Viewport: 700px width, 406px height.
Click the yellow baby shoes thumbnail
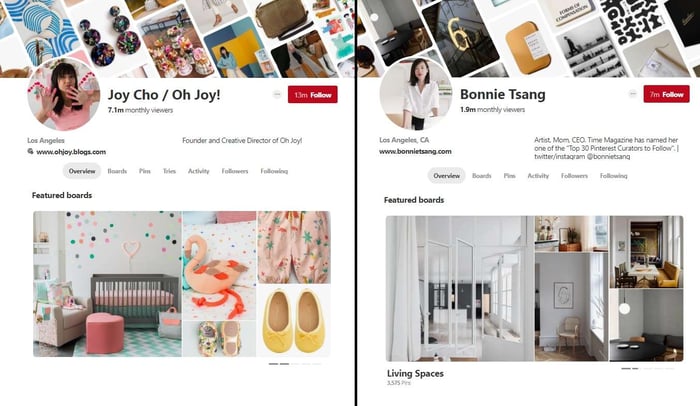click(294, 321)
